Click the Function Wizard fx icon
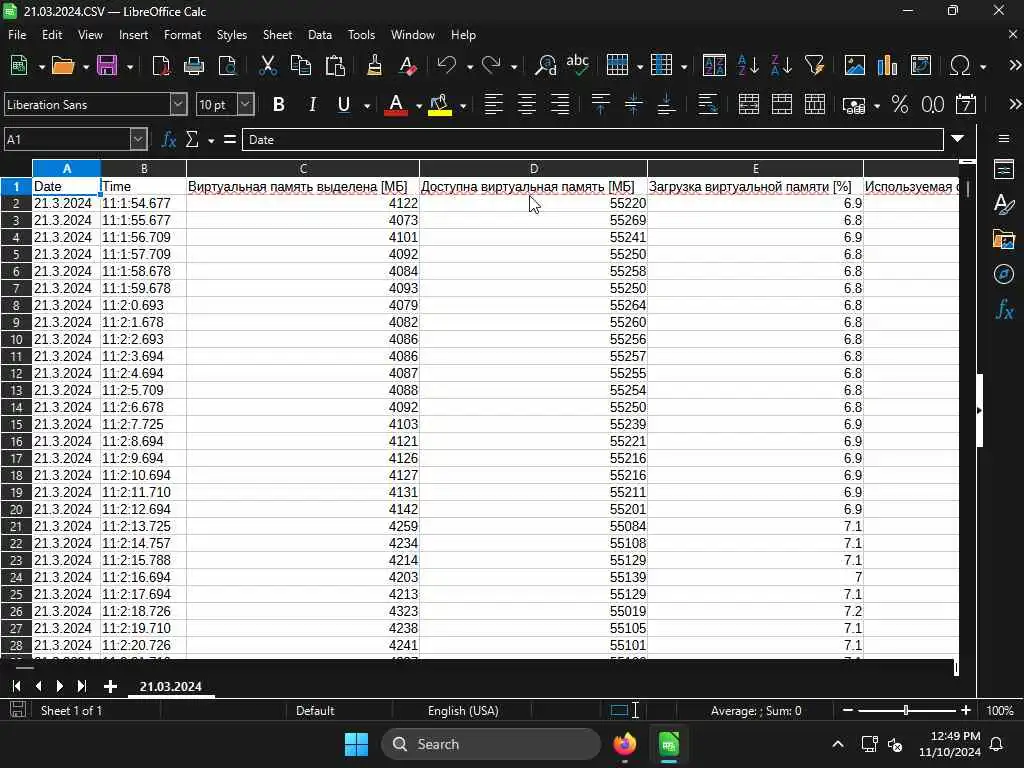The width and height of the screenshot is (1024, 768). pos(168,139)
